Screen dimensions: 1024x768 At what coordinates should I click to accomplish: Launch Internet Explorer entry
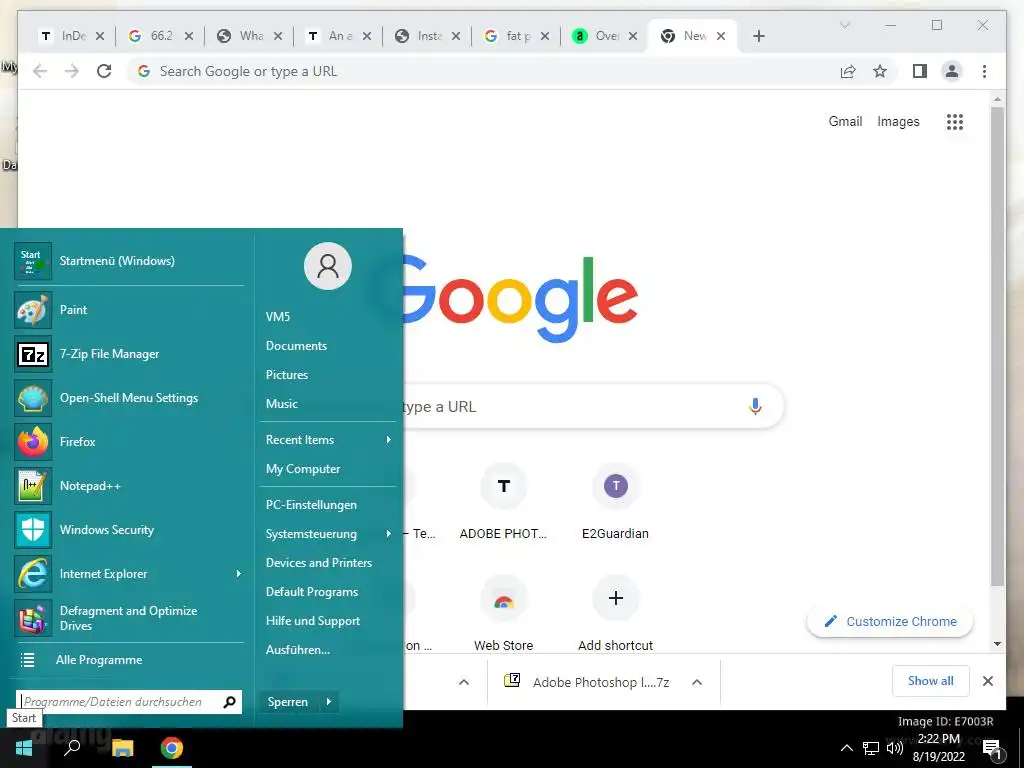point(129,574)
